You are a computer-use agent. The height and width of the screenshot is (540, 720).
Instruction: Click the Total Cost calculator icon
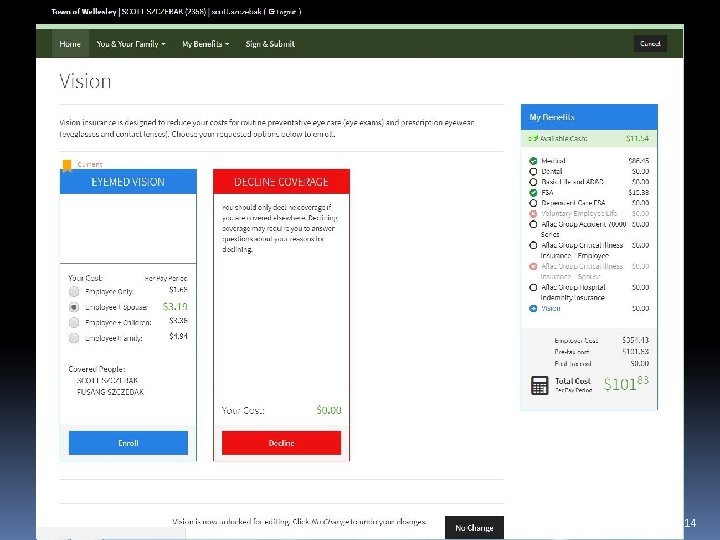(540, 385)
